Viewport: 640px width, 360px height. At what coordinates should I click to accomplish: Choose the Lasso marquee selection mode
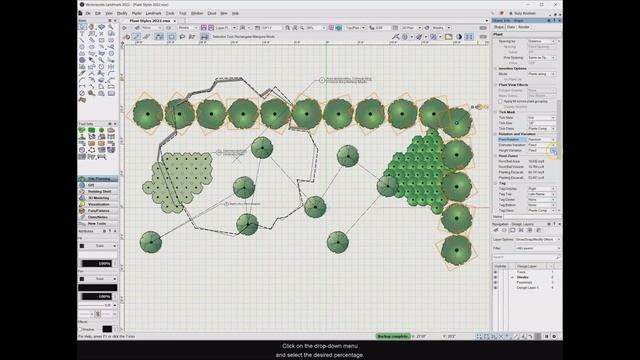182,37
